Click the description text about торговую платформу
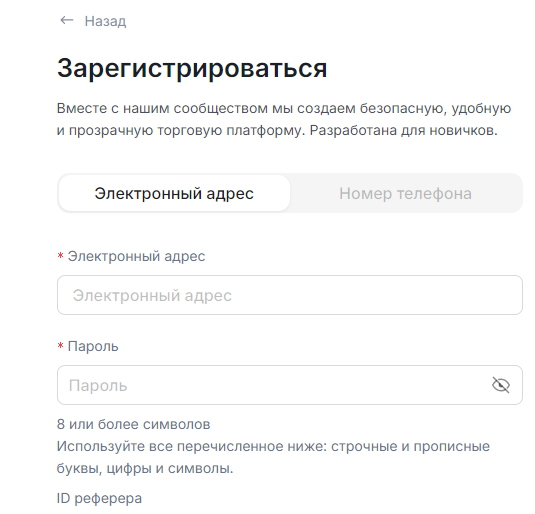535x514 pixels. pyautogui.click(x=284, y=119)
